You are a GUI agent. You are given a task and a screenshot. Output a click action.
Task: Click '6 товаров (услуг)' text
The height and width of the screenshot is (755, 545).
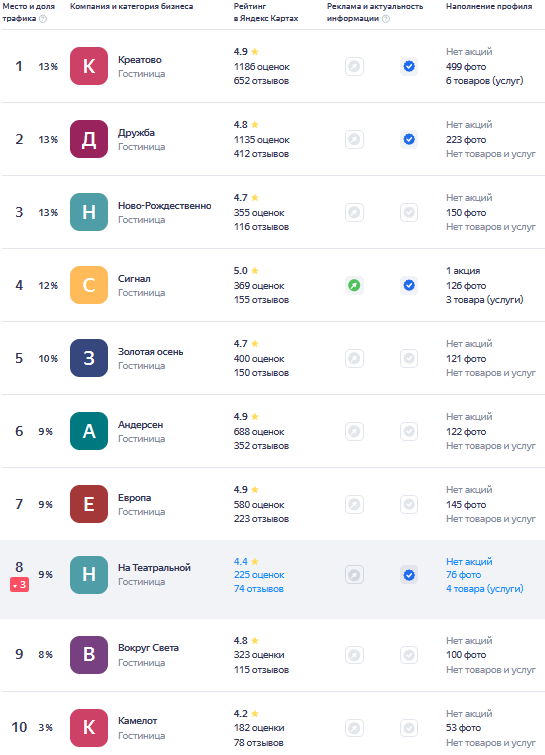(x=484, y=81)
